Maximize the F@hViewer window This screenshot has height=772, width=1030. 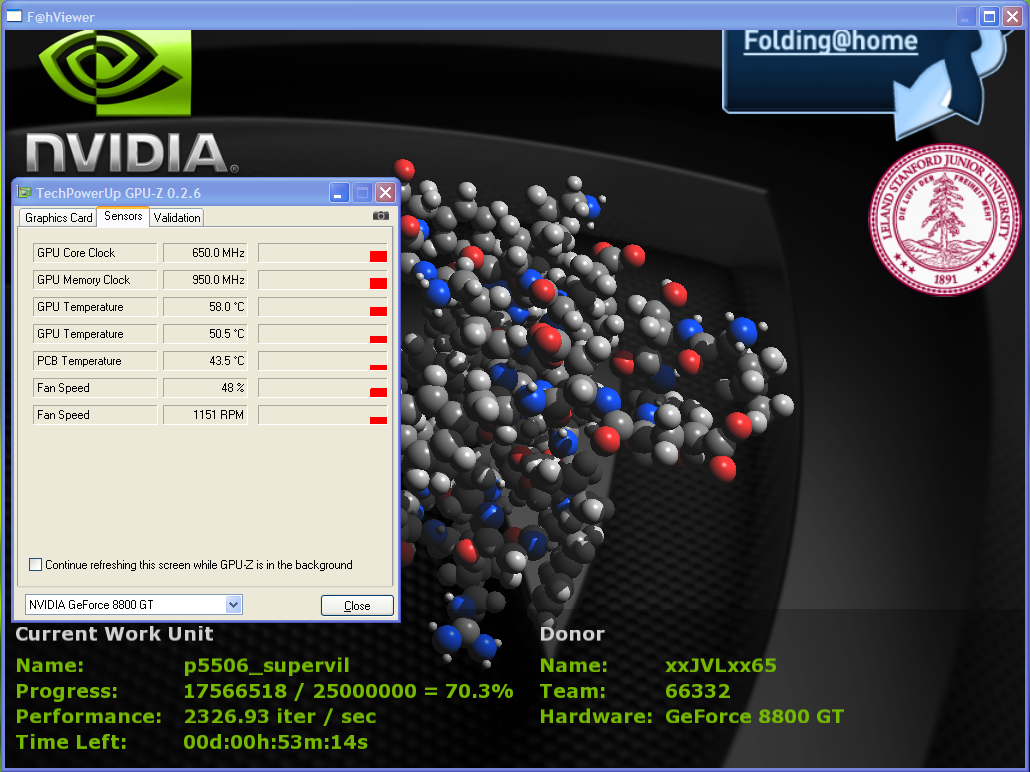(989, 16)
